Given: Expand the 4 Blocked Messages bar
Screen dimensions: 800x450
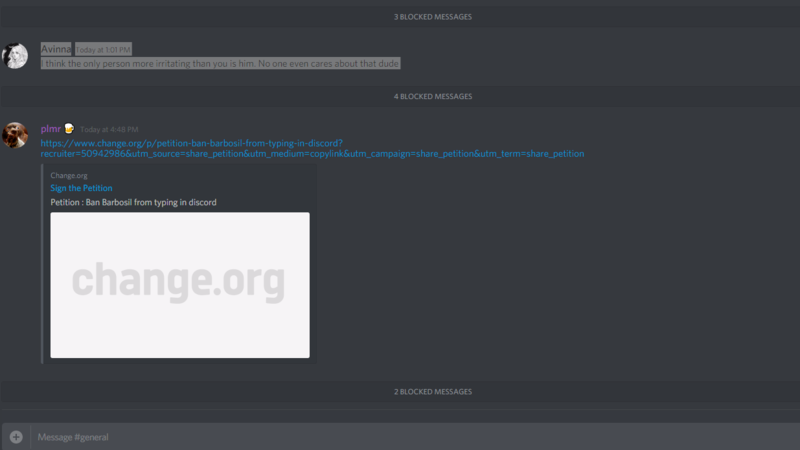Looking at the screenshot, I should (400, 96).
